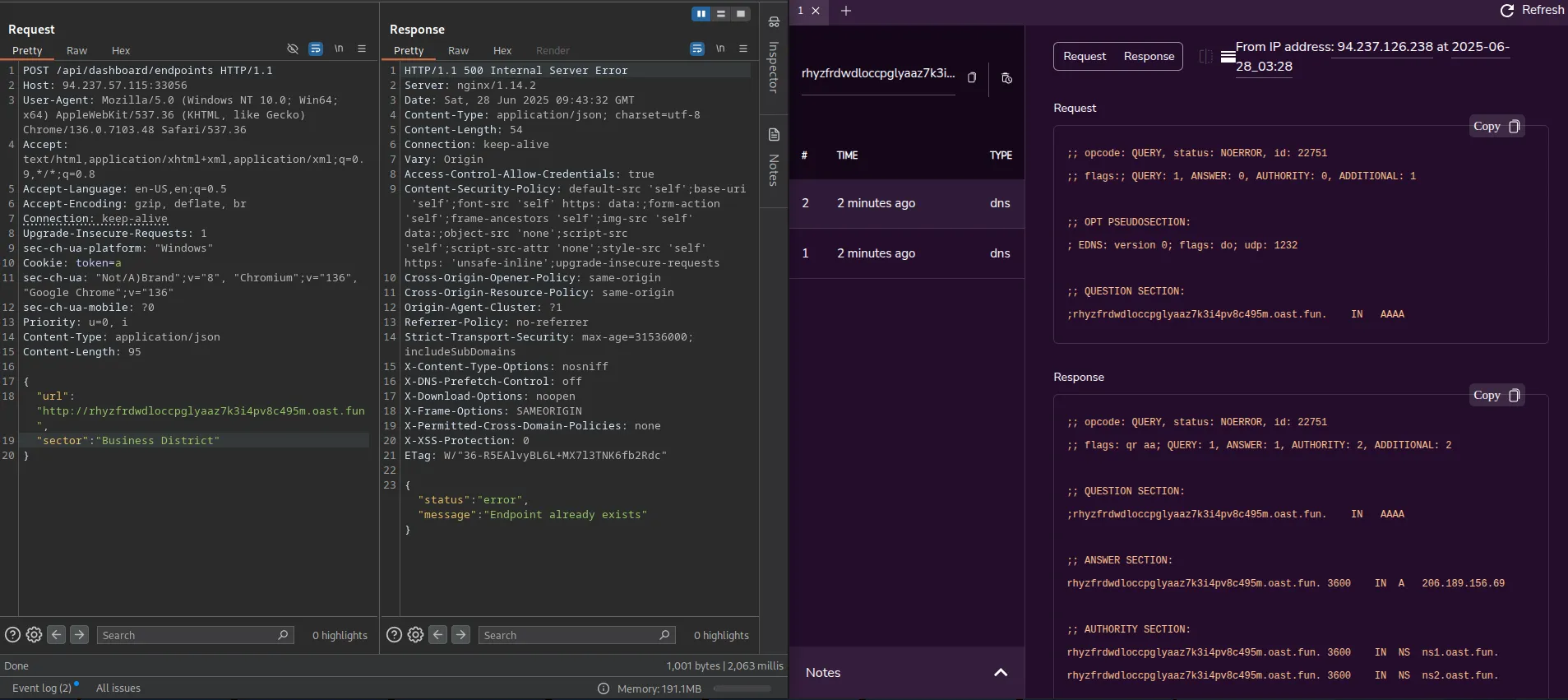Toggle hidden characters eye icon in Request pane
1568x700 pixels.
(292, 49)
